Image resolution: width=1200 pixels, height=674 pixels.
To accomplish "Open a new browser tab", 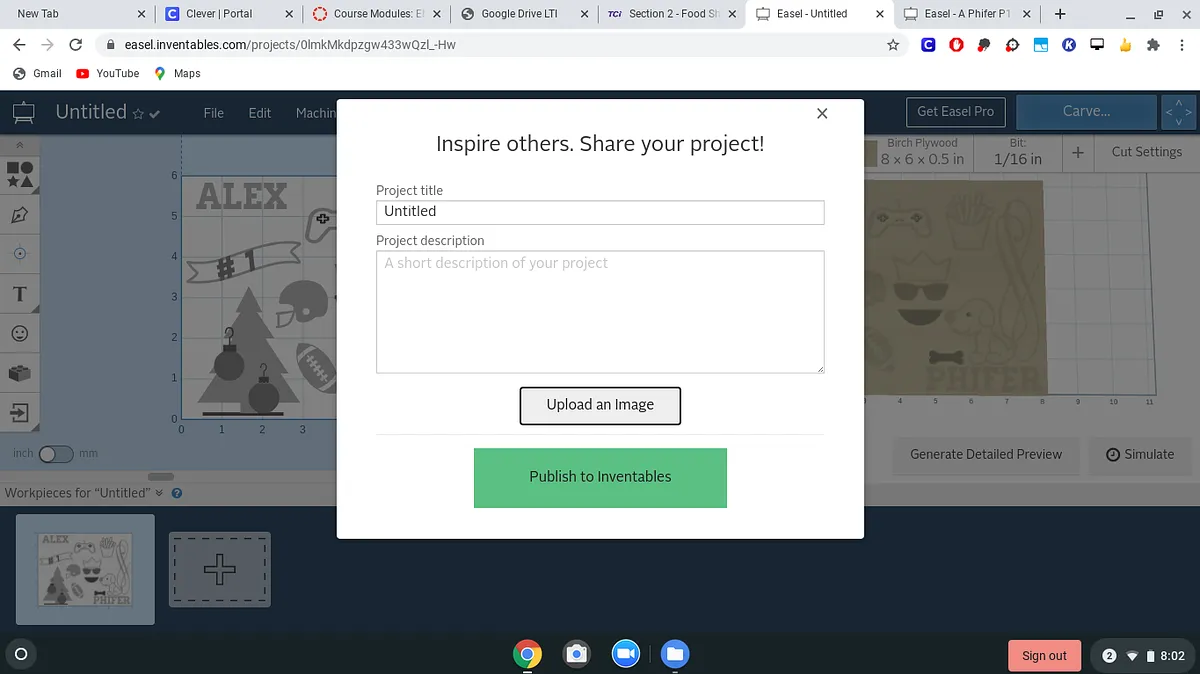I will pyautogui.click(x=1060, y=14).
